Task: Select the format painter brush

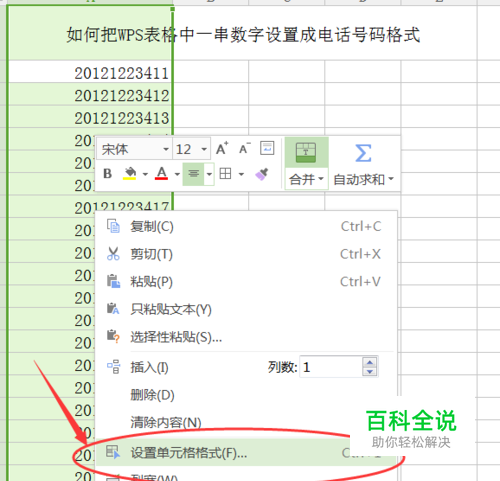Action: pos(261,174)
